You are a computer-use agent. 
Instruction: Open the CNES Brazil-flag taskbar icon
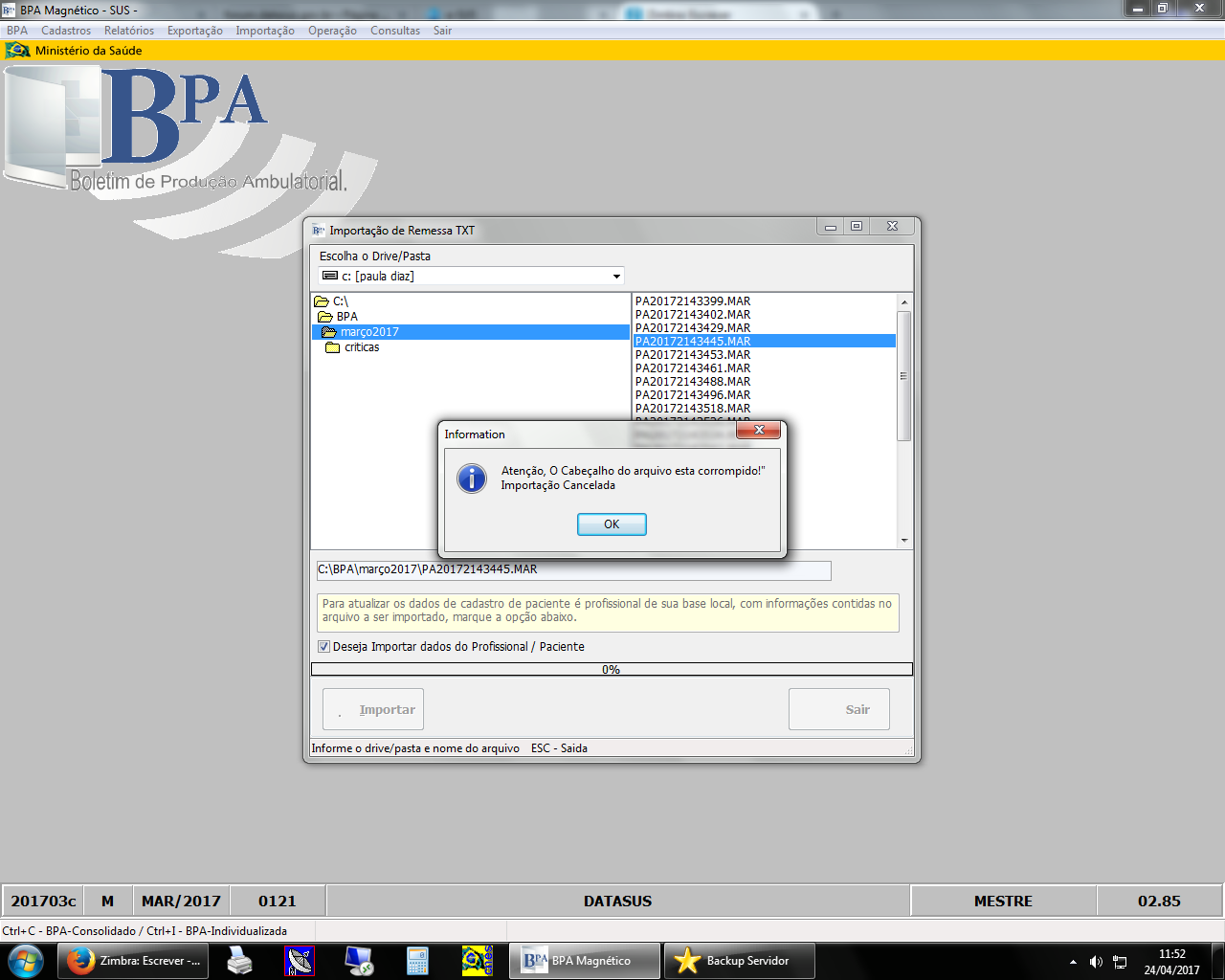coord(477,961)
